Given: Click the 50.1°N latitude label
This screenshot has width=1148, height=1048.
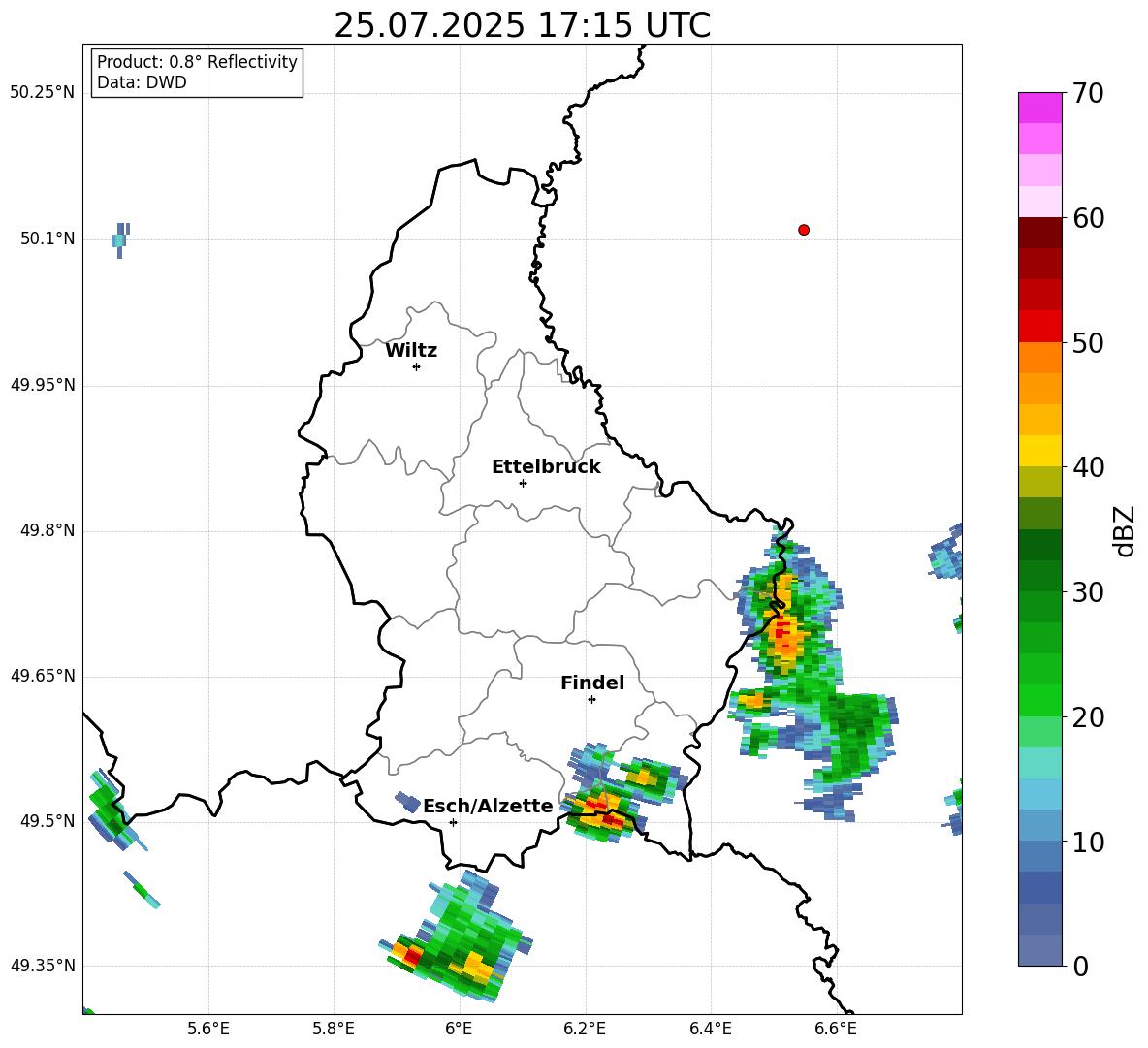Looking at the screenshot, I should click(x=48, y=238).
